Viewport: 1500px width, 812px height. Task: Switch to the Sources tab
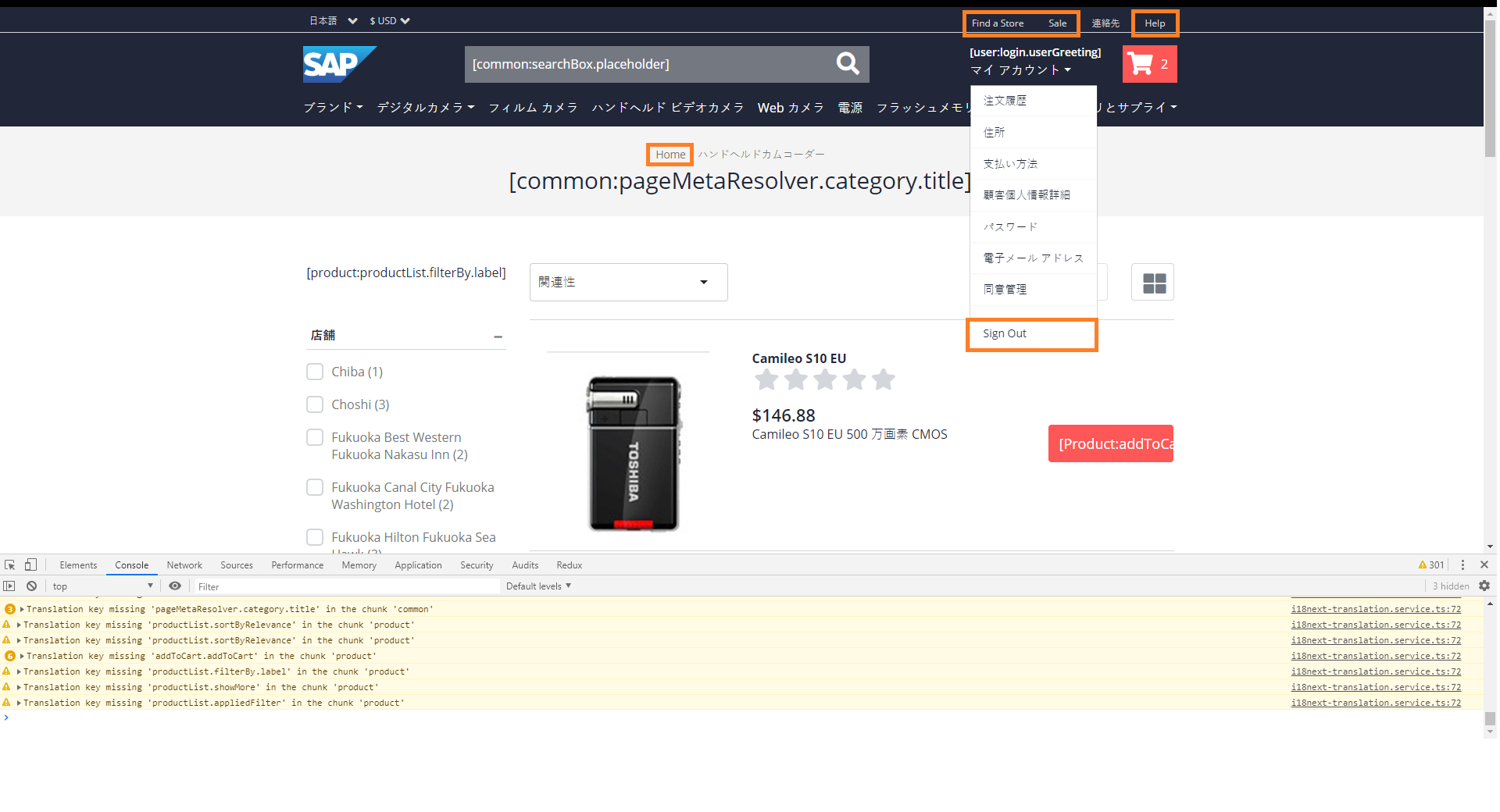click(237, 564)
